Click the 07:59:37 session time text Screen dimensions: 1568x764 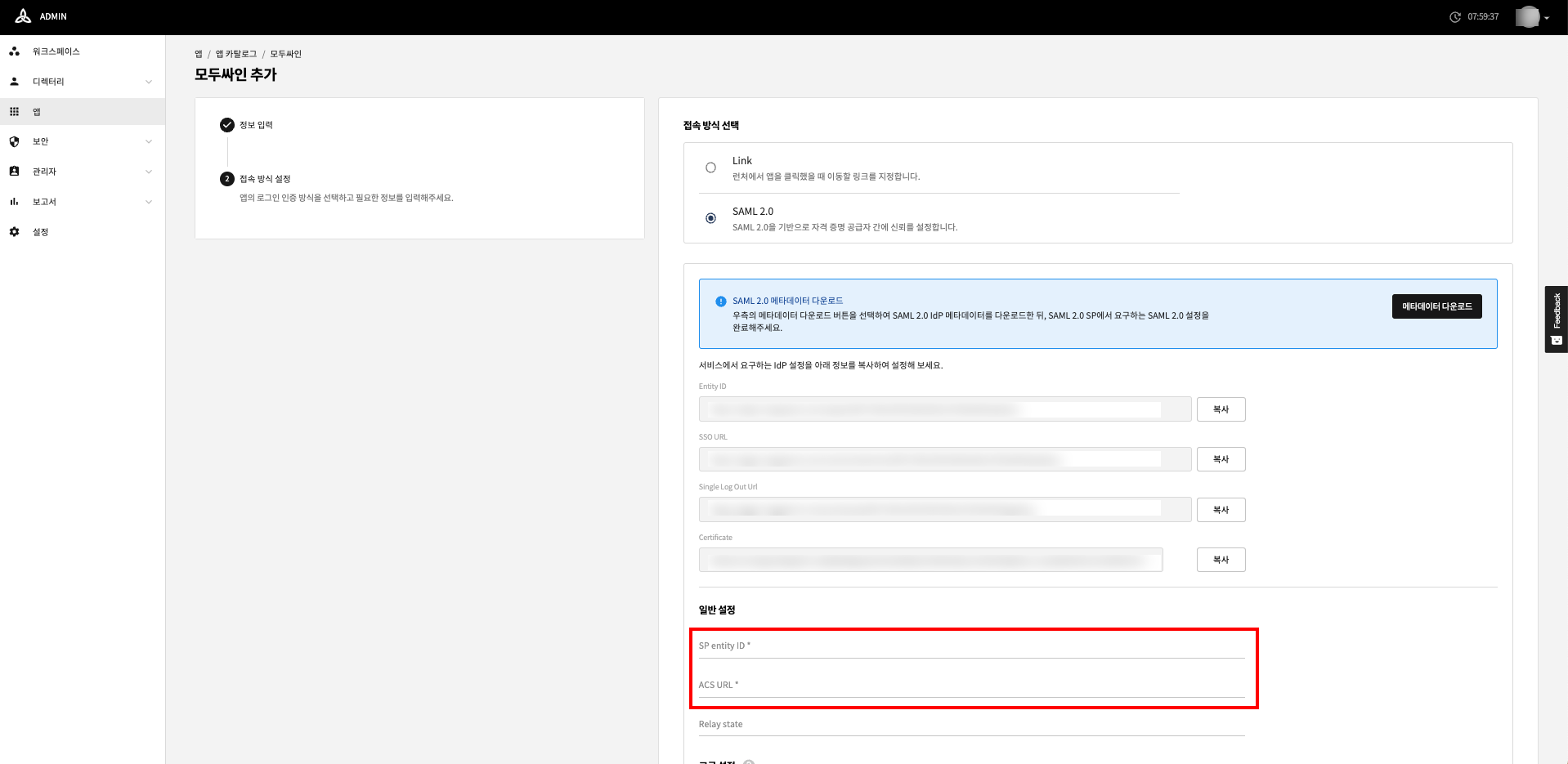click(x=1483, y=17)
